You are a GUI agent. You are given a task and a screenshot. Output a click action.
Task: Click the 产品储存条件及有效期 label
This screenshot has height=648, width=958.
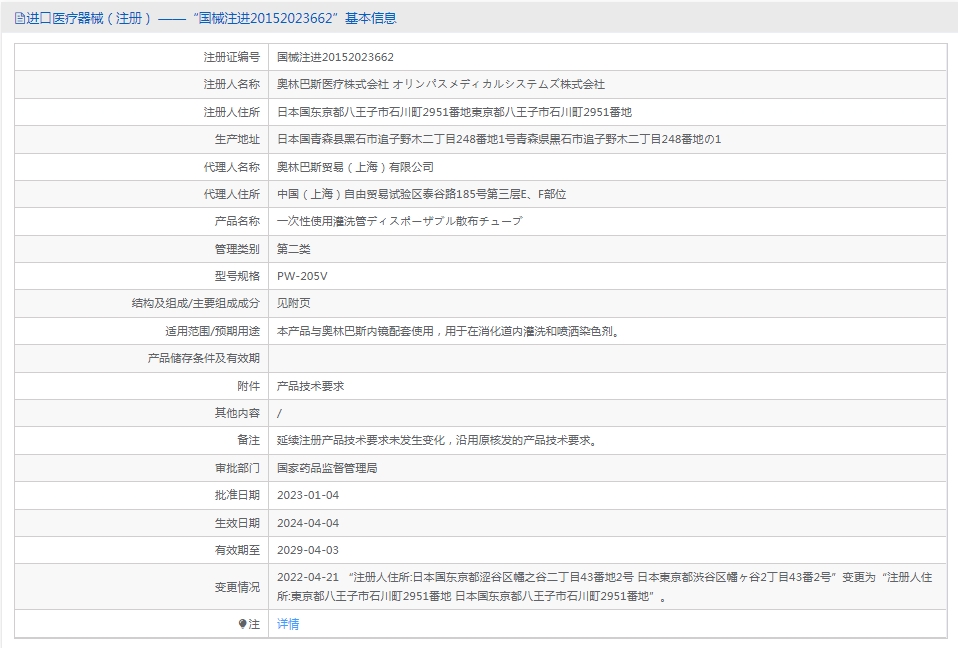coord(203,358)
